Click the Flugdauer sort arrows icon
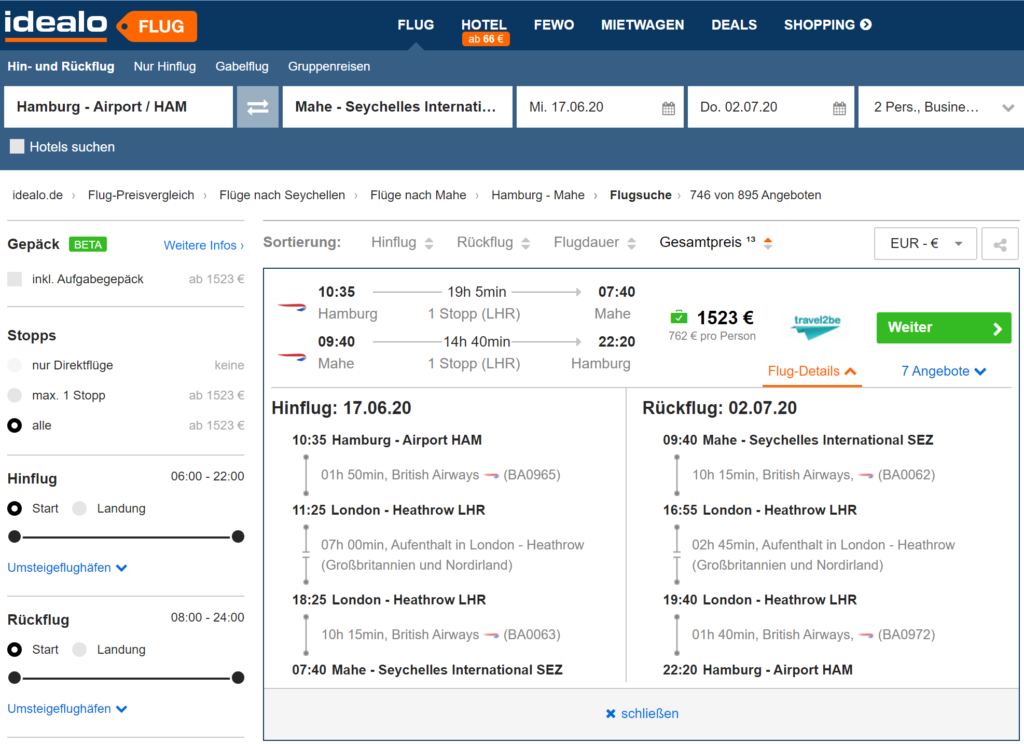This screenshot has height=744, width=1024. (632, 244)
